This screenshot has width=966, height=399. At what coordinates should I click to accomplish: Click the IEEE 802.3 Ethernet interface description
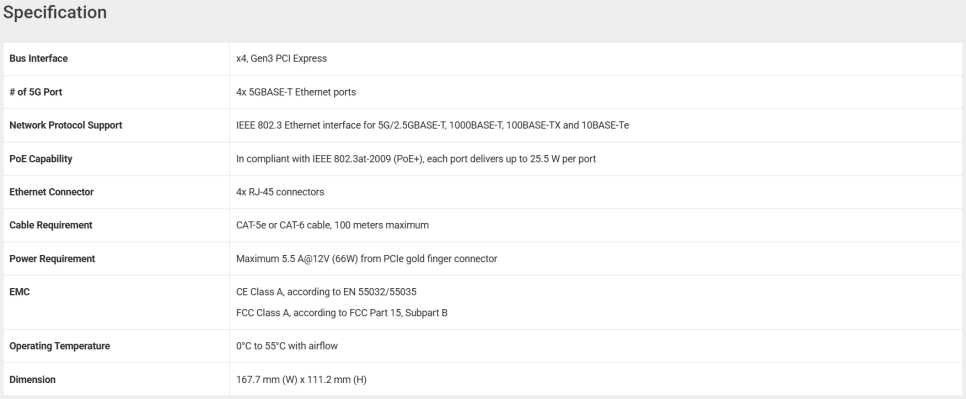click(432, 125)
